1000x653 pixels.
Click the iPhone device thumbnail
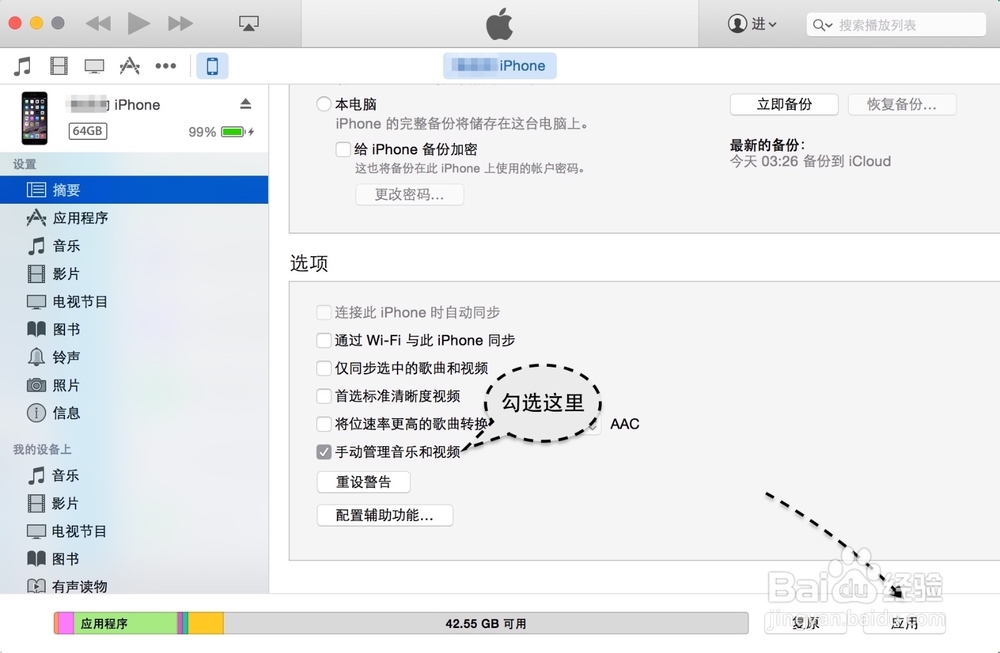(34, 118)
